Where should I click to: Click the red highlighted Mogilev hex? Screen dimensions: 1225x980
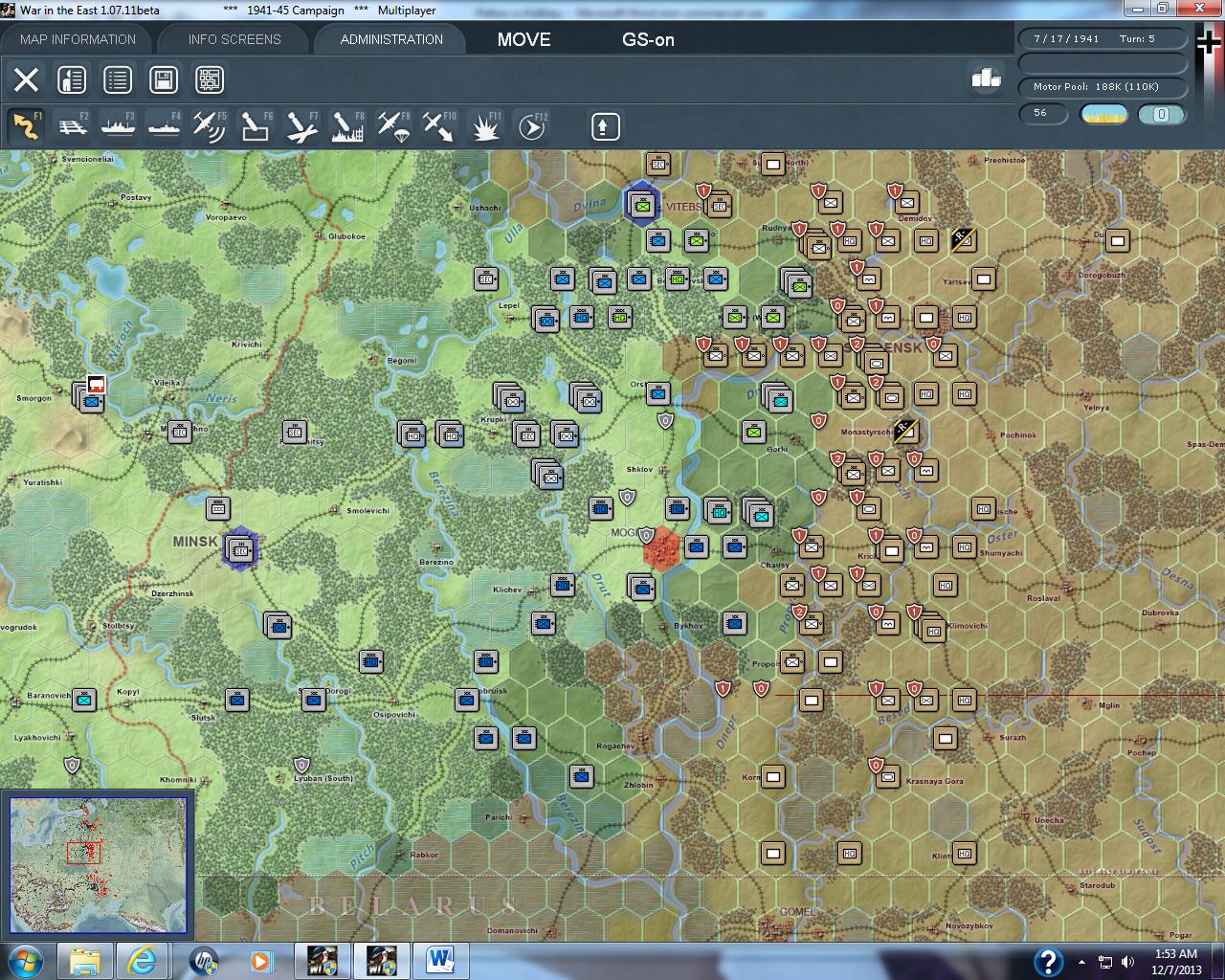(661, 548)
